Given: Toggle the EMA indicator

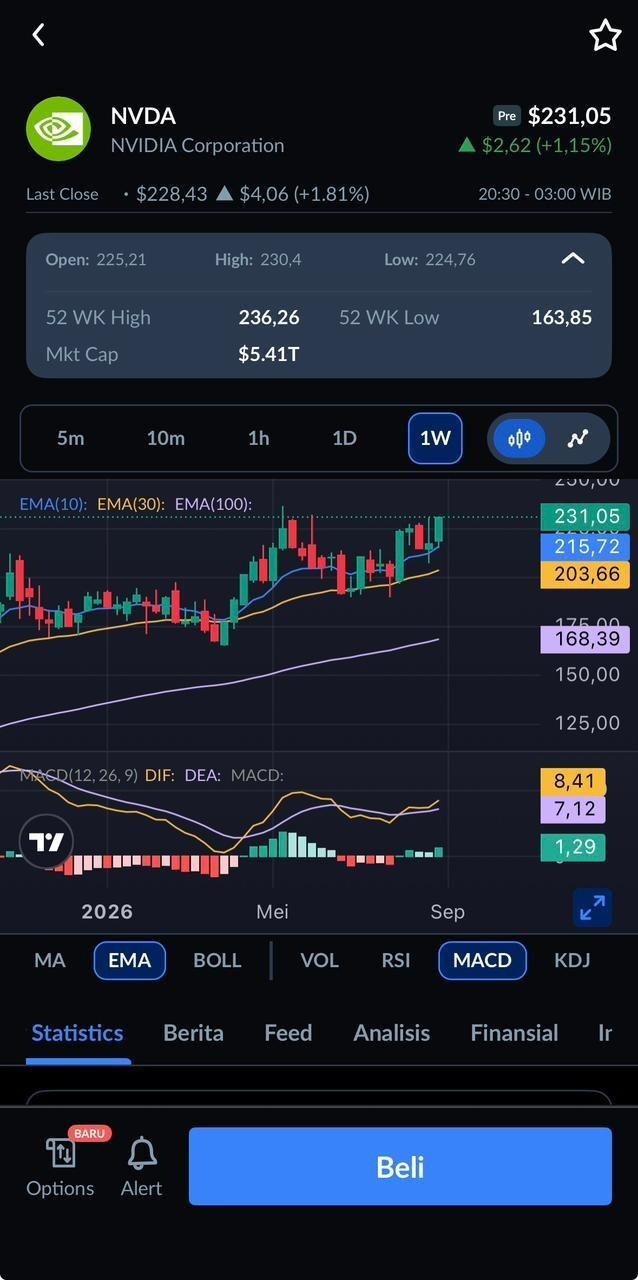Looking at the screenshot, I should click(129, 960).
